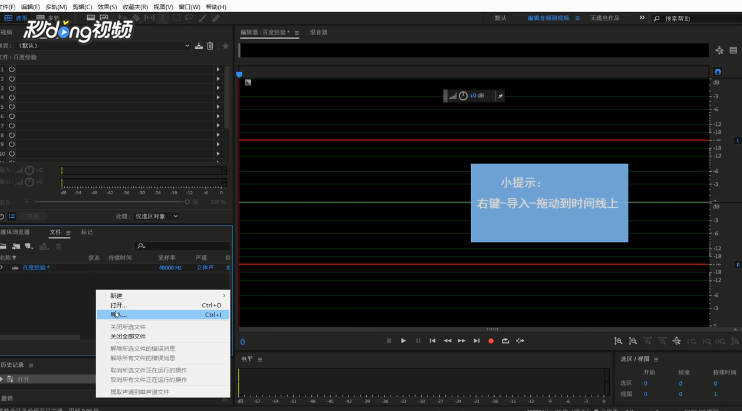Select the Lasso Selection tool

pyautogui.click(x=189, y=18)
